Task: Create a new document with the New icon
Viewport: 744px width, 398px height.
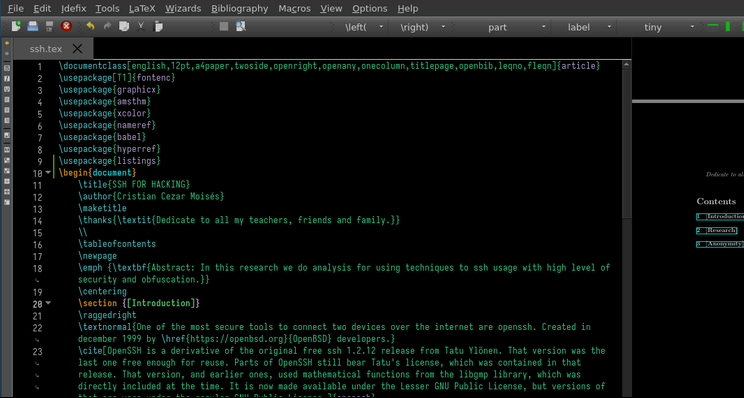Action: click(17, 27)
